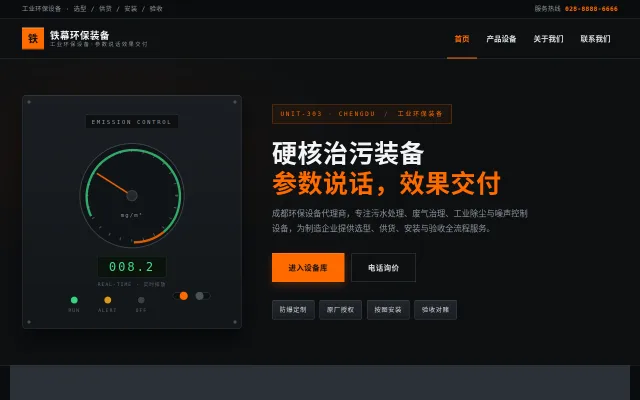Click the description paragraph starting 成都环保设备代理商
This screenshot has width=640, height=400.
(x=400, y=221)
